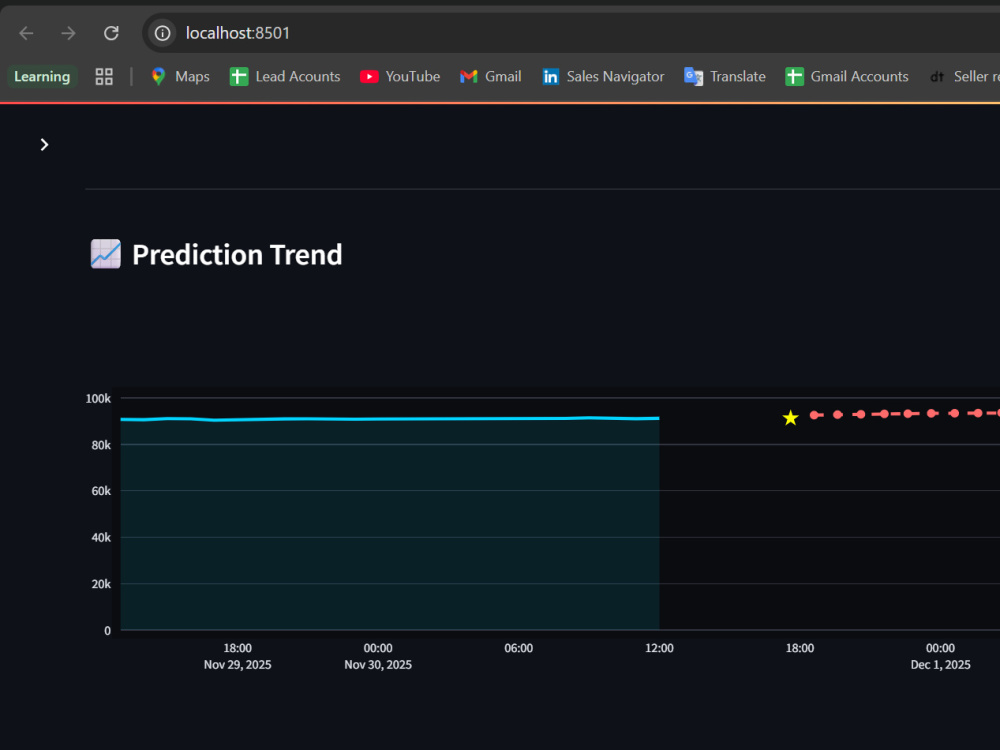
Task: Click the 40k y-axis label
Action: [101, 538]
